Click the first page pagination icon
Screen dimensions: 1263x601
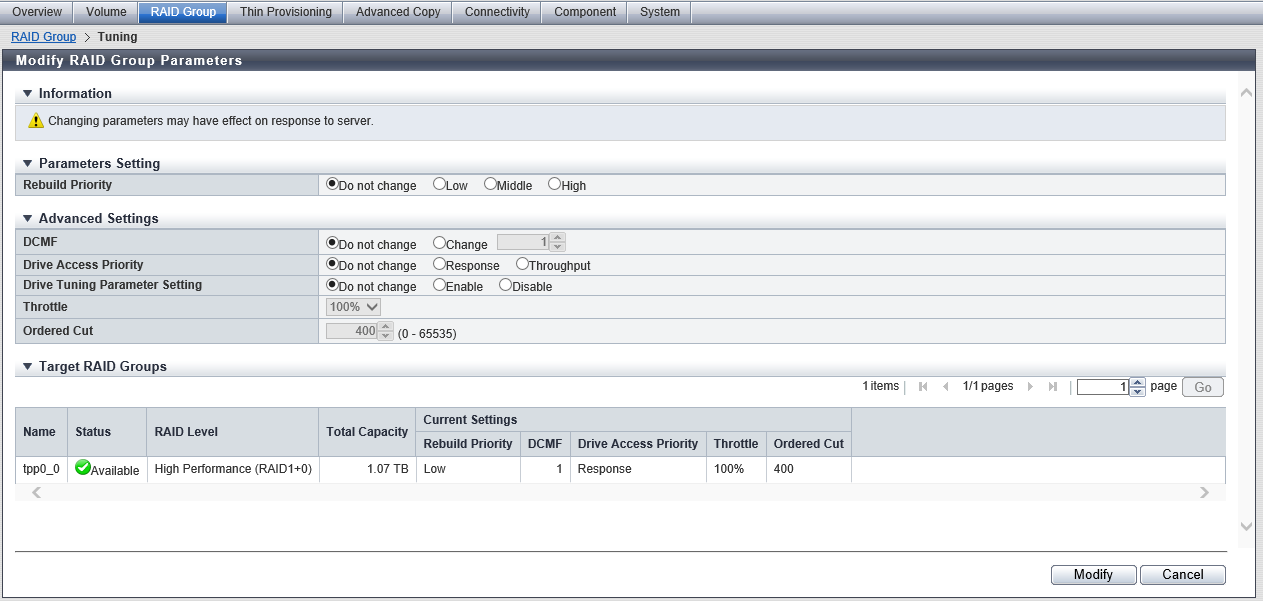(922, 387)
